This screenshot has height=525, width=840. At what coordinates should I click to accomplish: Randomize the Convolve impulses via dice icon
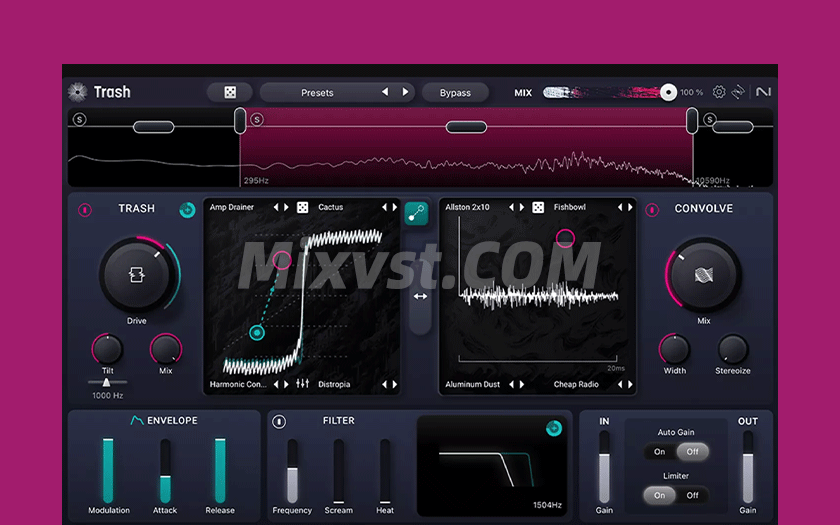coord(538,207)
